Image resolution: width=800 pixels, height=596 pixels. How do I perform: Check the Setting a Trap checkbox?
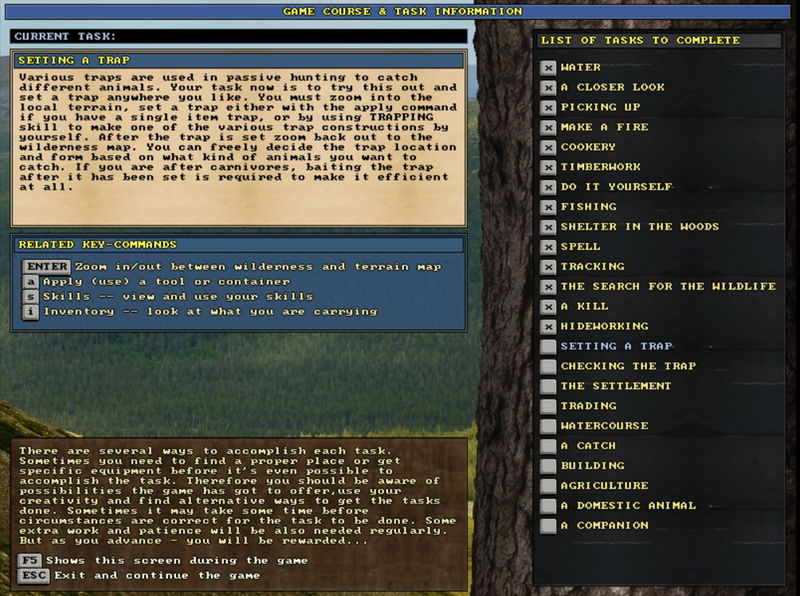(548, 347)
